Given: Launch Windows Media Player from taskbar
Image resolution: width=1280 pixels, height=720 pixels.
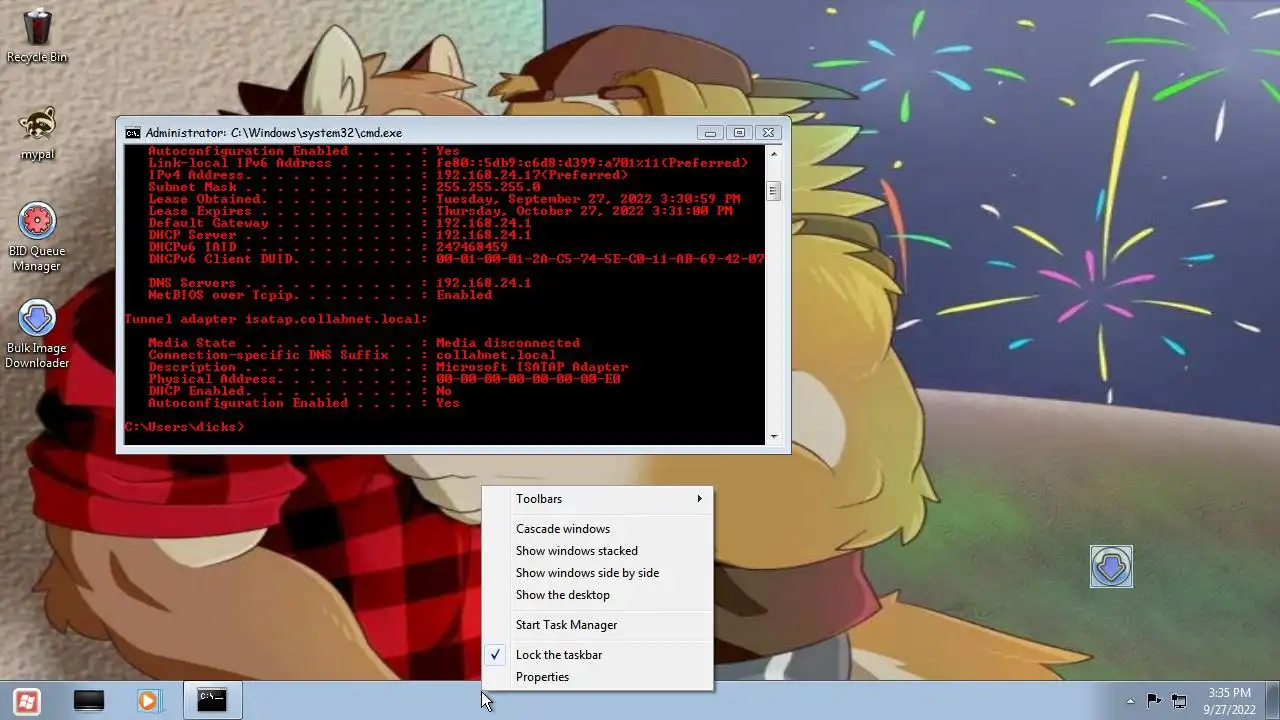Looking at the screenshot, I should [148, 701].
